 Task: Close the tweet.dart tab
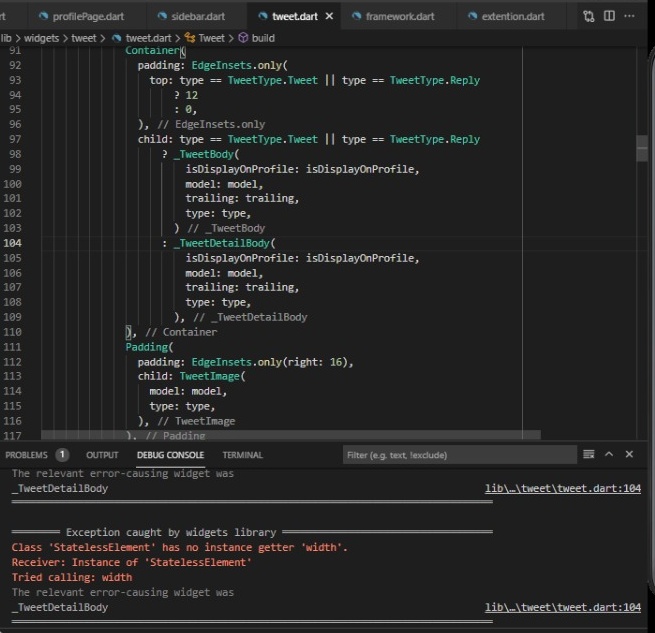[329, 16]
